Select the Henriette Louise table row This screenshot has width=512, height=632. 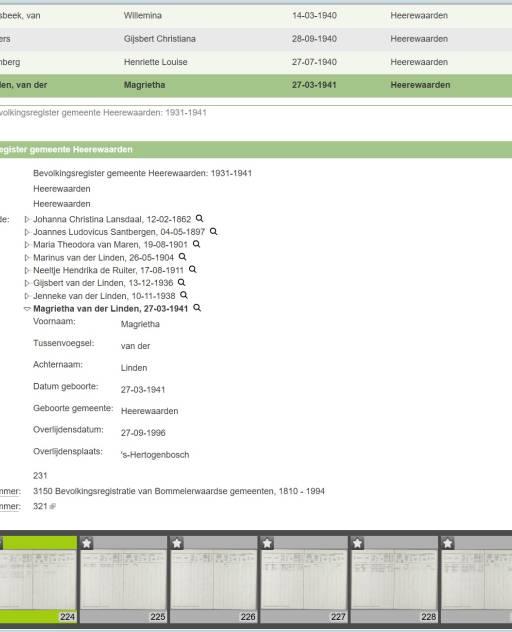256,62
